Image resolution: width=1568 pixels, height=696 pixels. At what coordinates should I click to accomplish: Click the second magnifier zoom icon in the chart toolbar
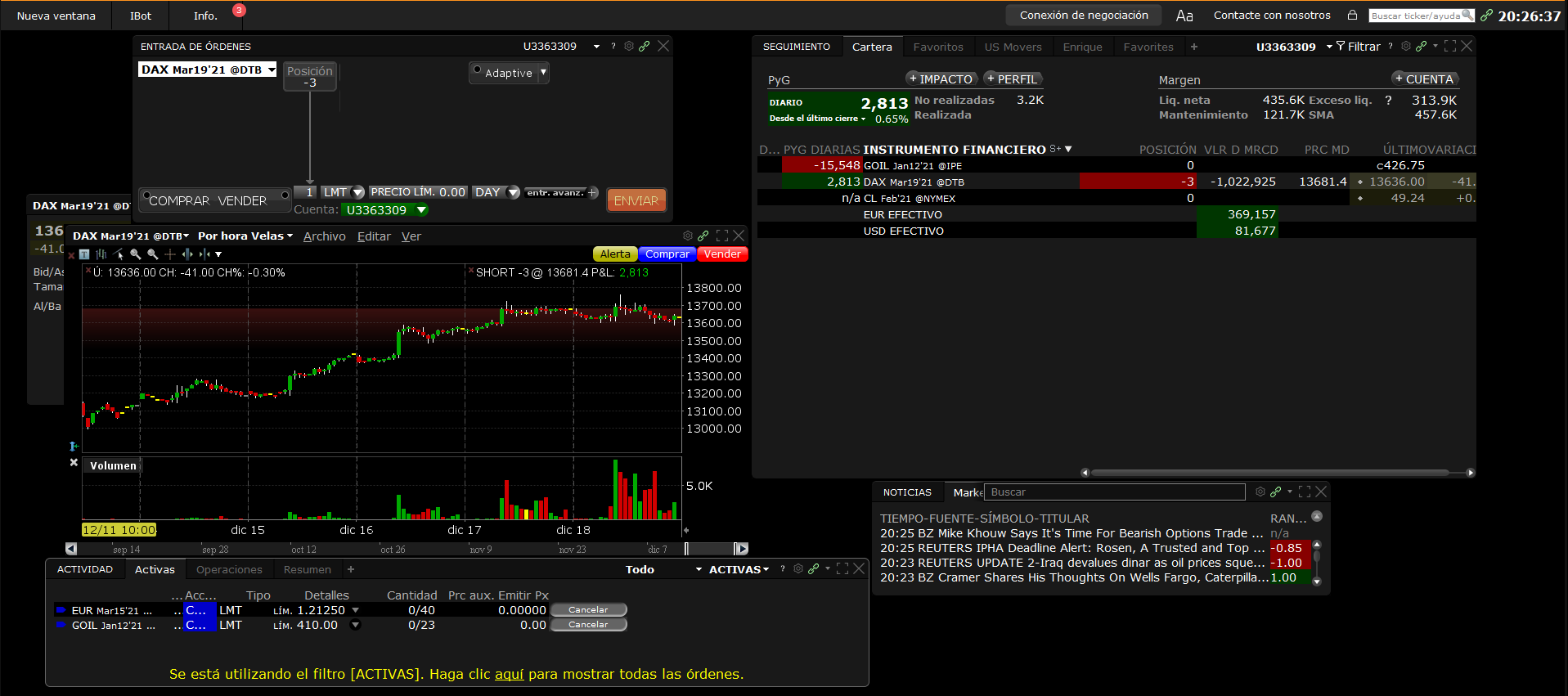pos(153,254)
